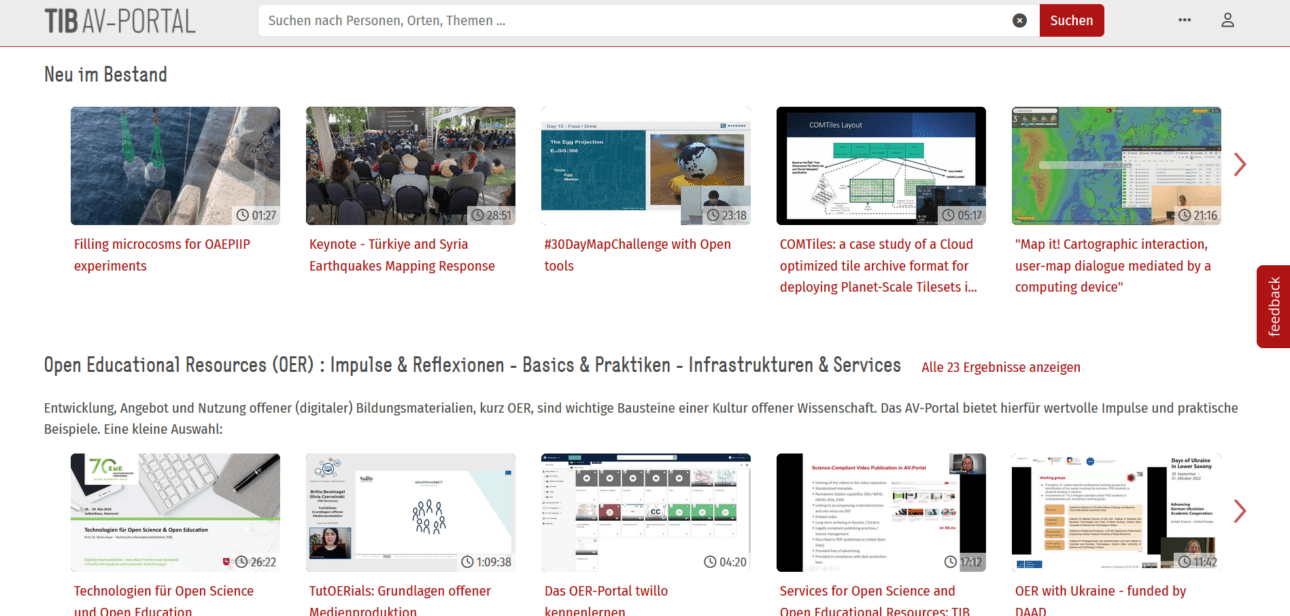Viewport: 1290px width, 616px height.
Task: Open Map it! Cartographic interaction thumbnail
Action: (x=1116, y=166)
